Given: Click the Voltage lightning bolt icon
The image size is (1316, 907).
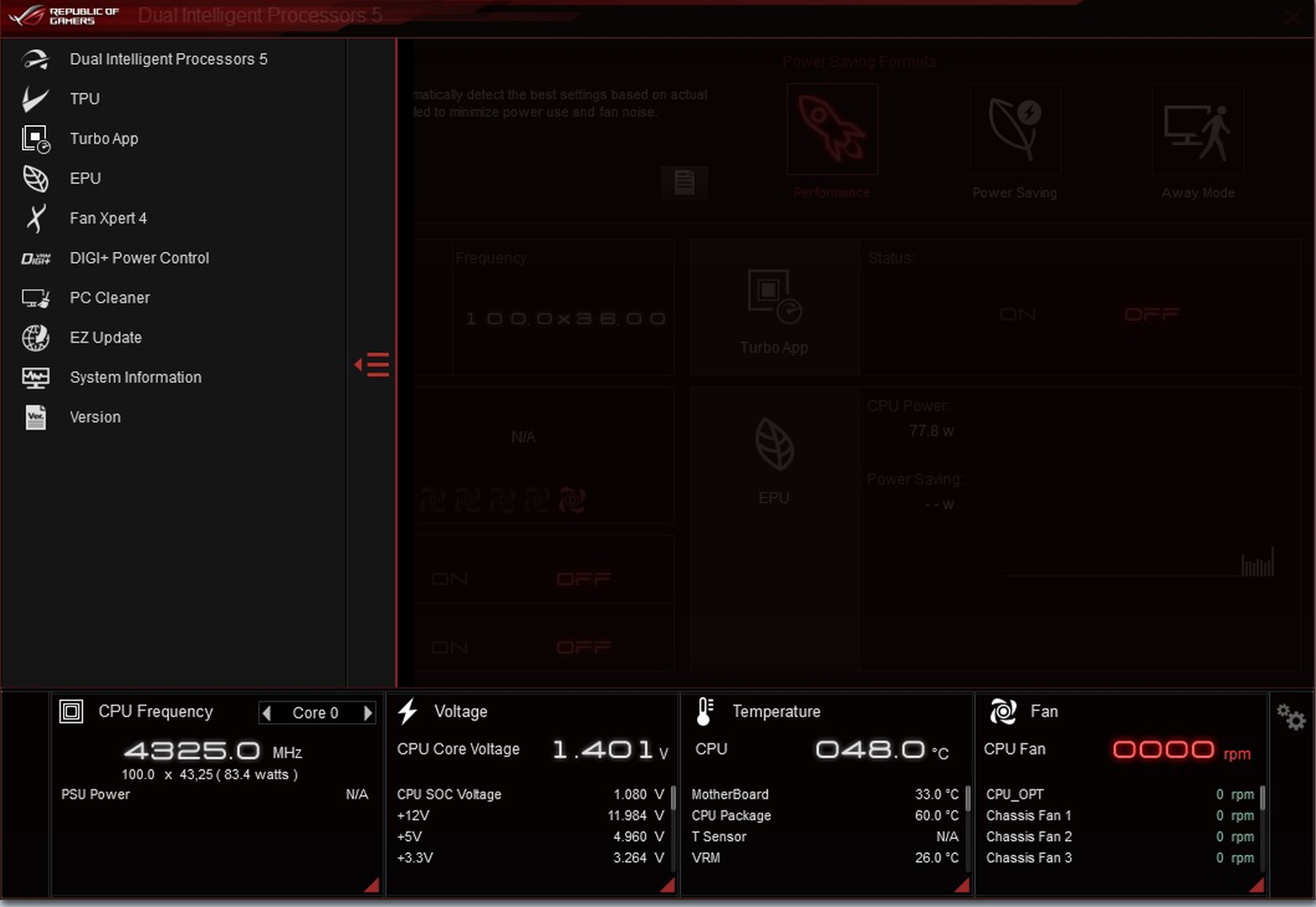Looking at the screenshot, I should coord(408,711).
